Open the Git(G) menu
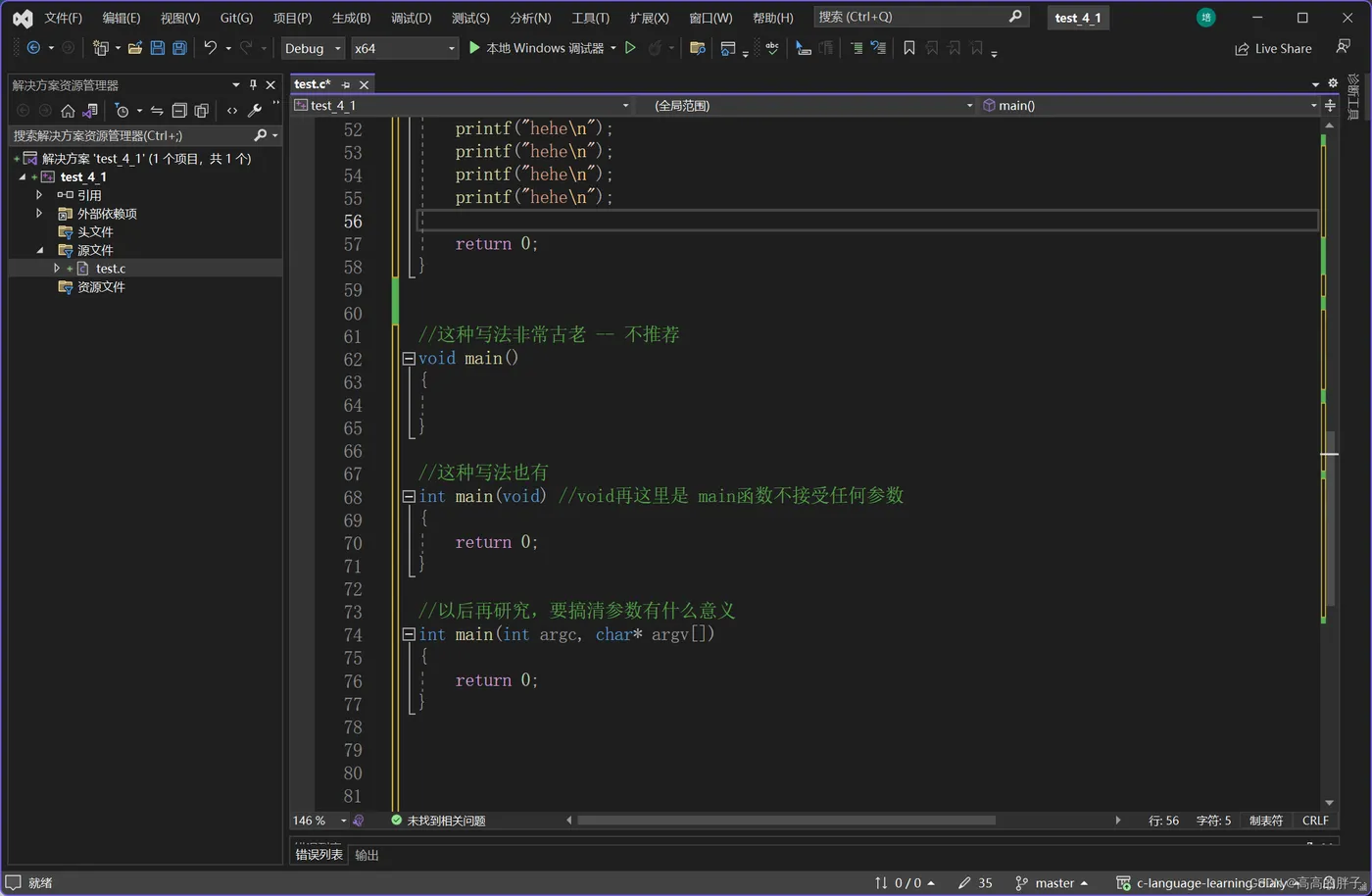Viewport: 1372px width, 896px height. click(236, 18)
